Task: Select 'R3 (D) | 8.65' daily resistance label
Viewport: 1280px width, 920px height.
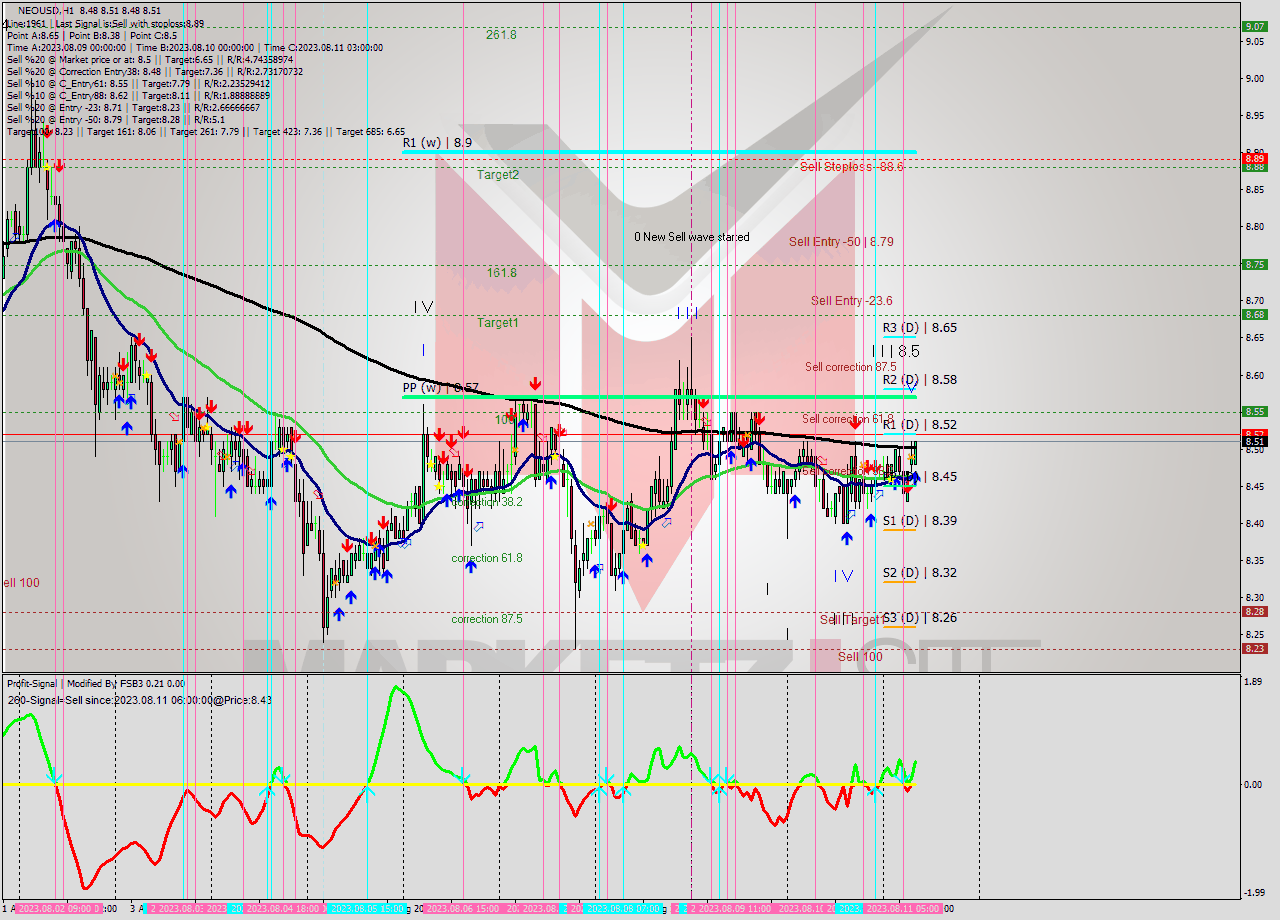Action: (x=919, y=327)
